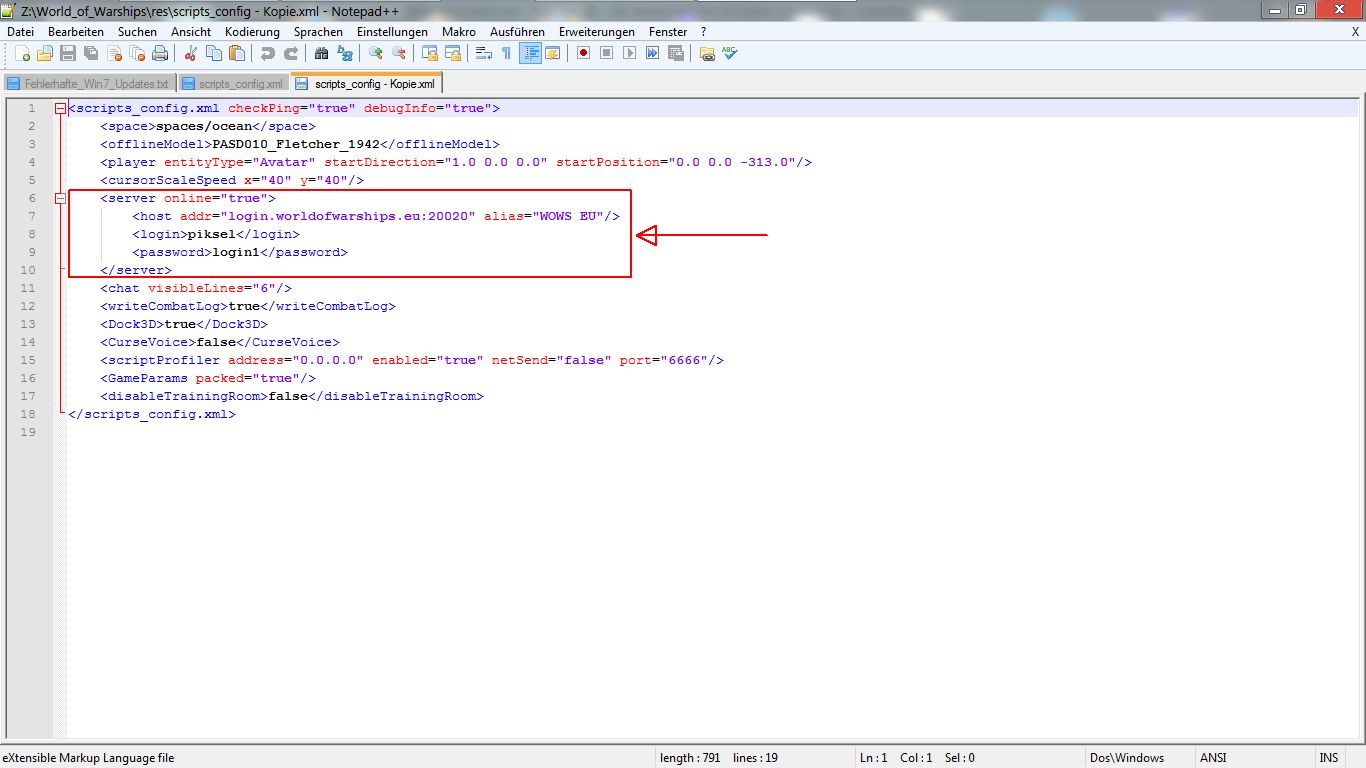This screenshot has height=768, width=1366.
Task: Click eXtensible Markup Language file status text
Action: point(88,758)
